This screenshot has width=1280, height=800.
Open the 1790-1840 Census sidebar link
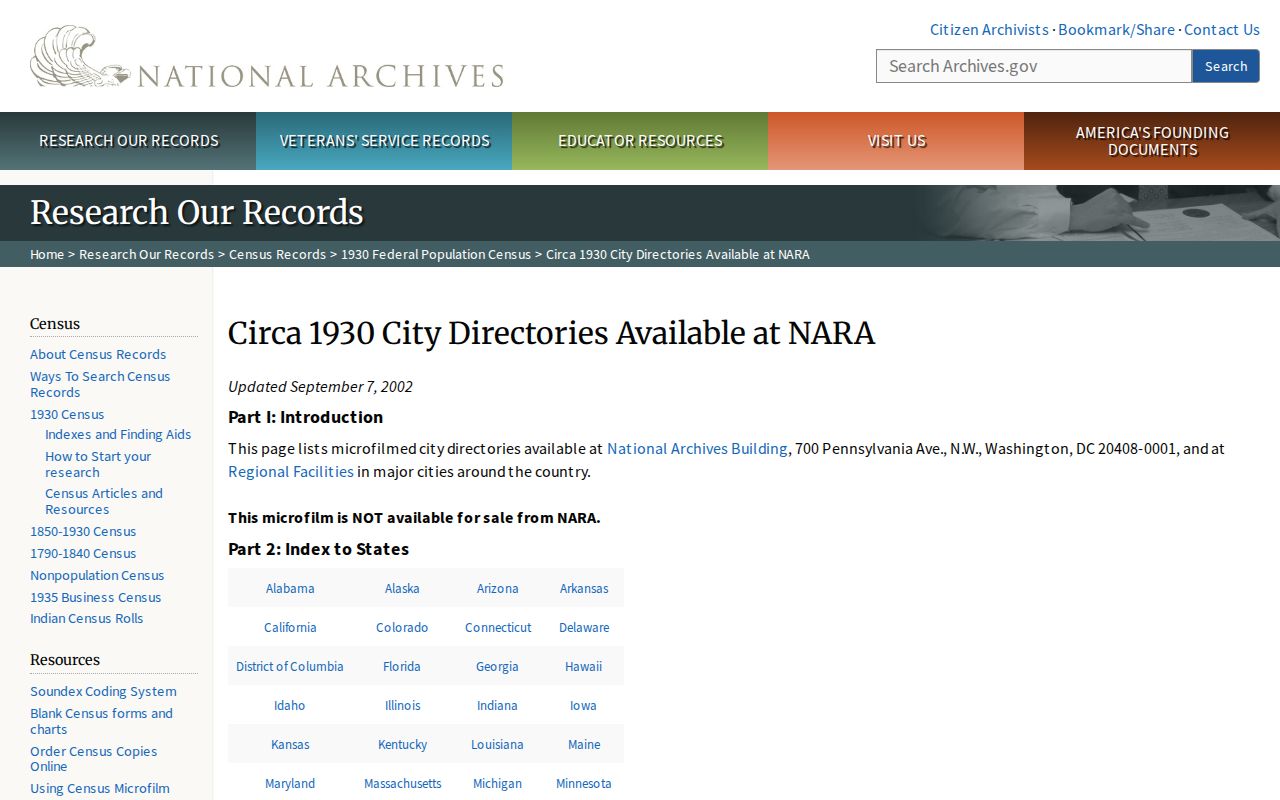pos(83,553)
